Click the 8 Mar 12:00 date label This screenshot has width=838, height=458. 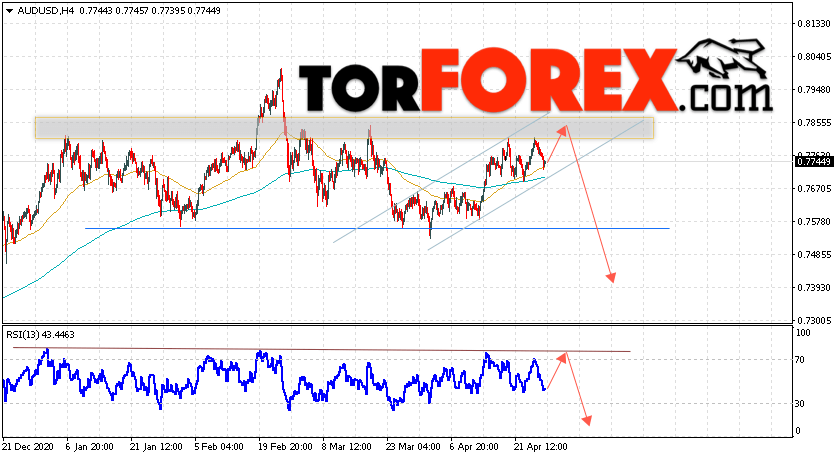346,447
